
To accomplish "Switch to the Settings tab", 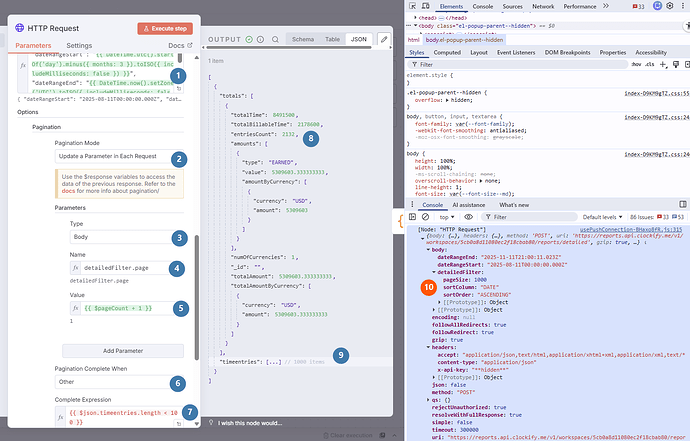I will [x=79, y=46].
